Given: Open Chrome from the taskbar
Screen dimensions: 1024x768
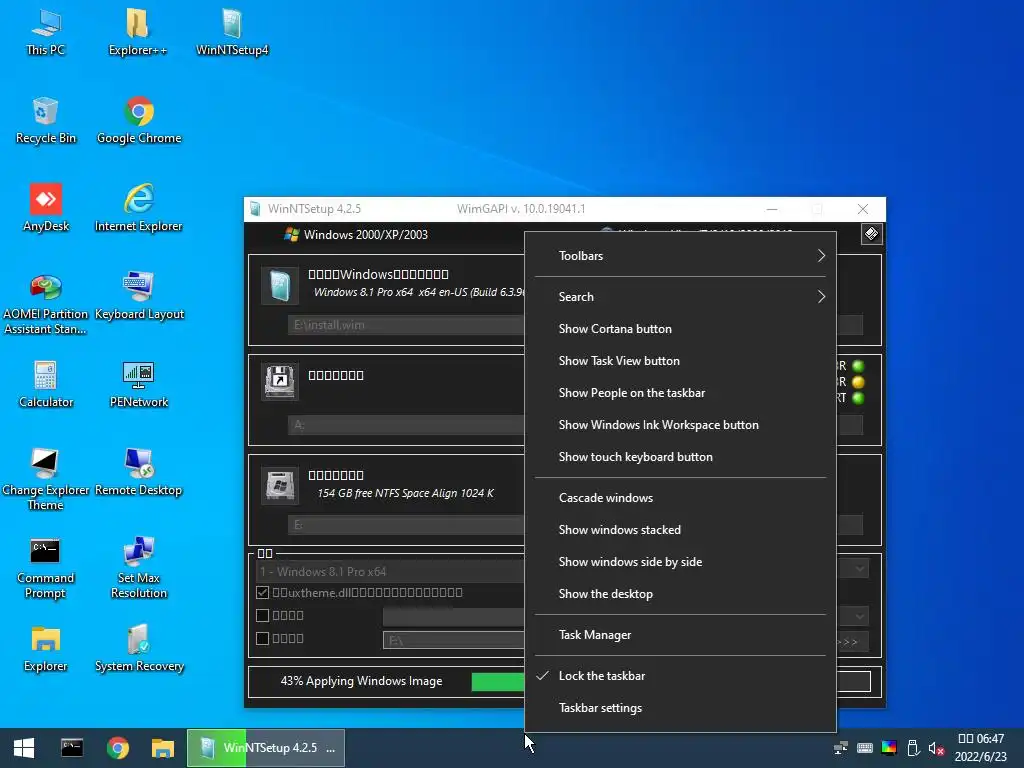Looking at the screenshot, I should [118, 748].
